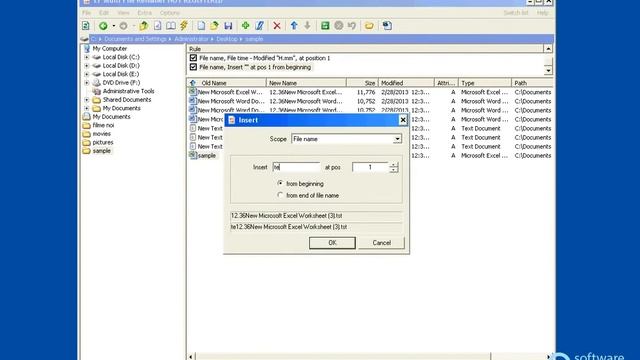Open the Options menu
Viewport: 640px width, 360px height.
170,13
